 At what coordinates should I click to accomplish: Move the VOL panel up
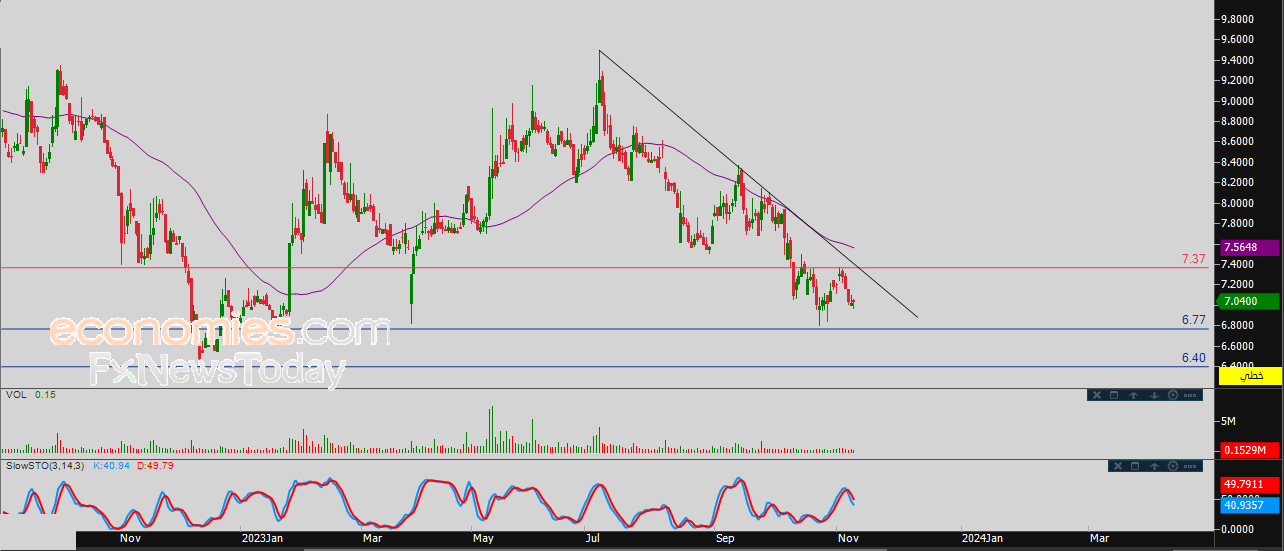pyautogui.click(x=1134, y=395)
